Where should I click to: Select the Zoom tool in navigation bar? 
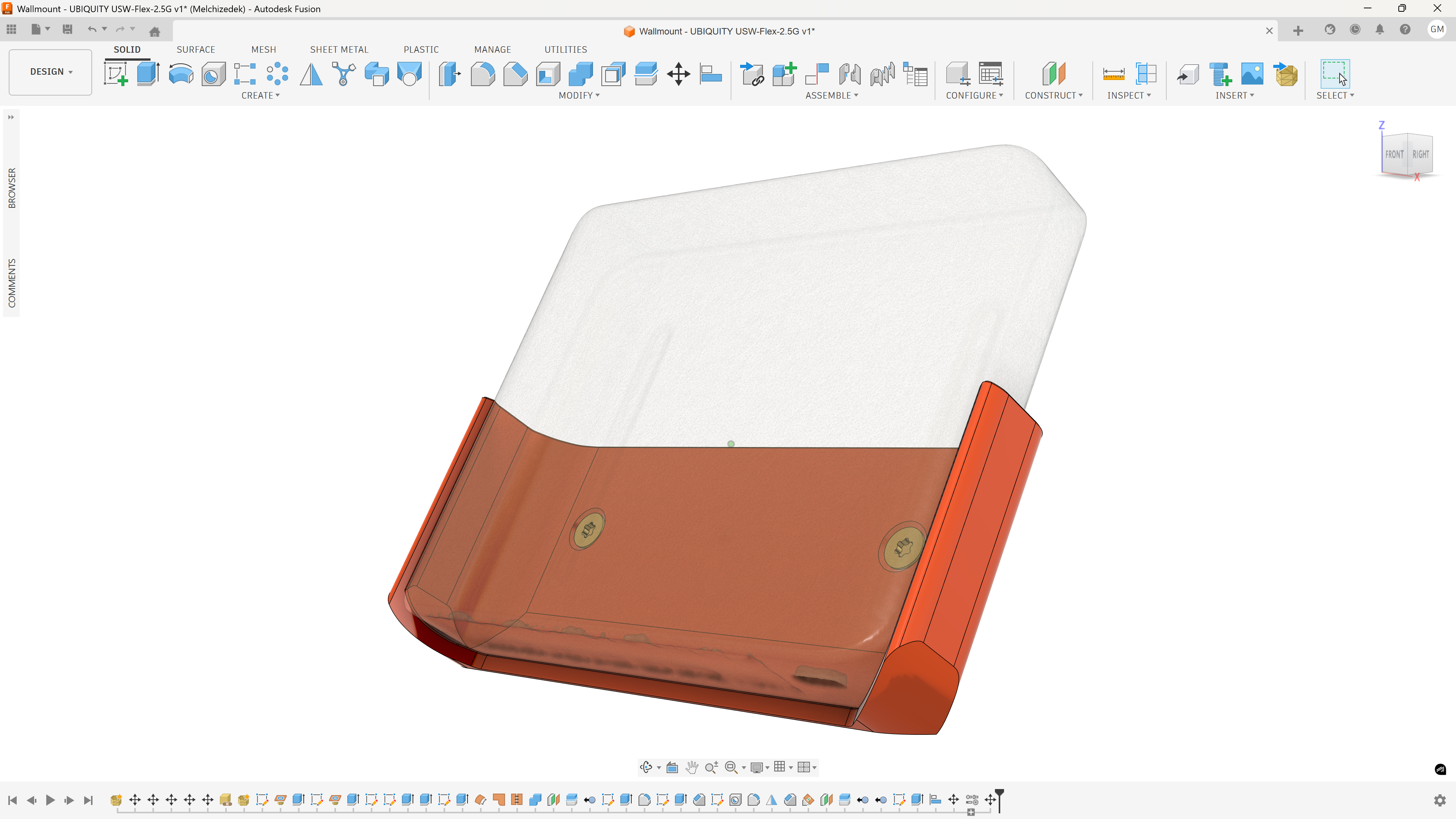(712, 767)
